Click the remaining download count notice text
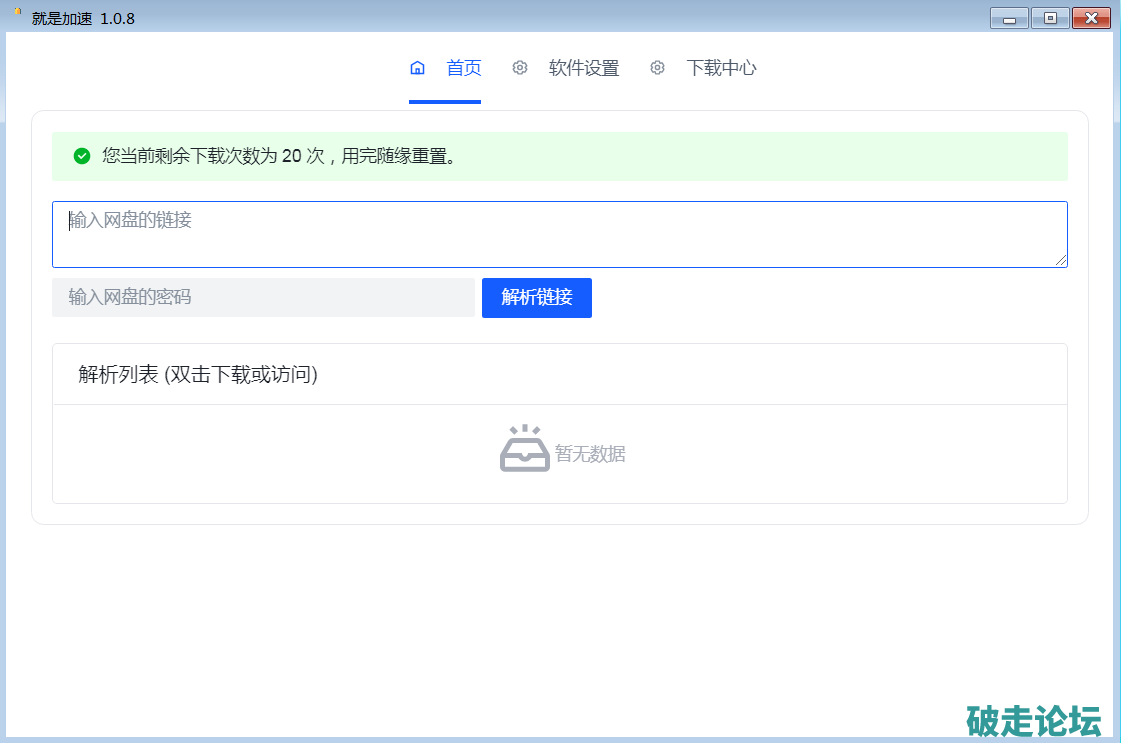Image resolution: width=1121 pixels, height=743 pixels. point(279,157)
